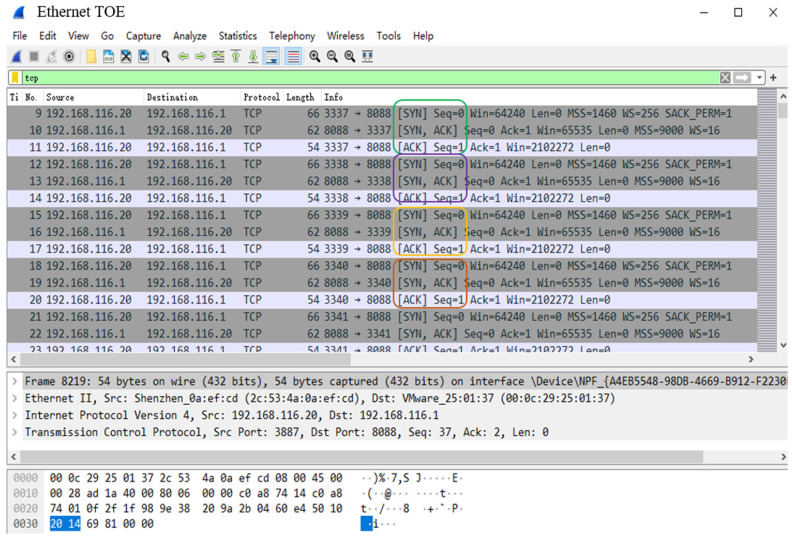
Task: Expand the Ethernet II detail row
Action: [x=15, y=398]
